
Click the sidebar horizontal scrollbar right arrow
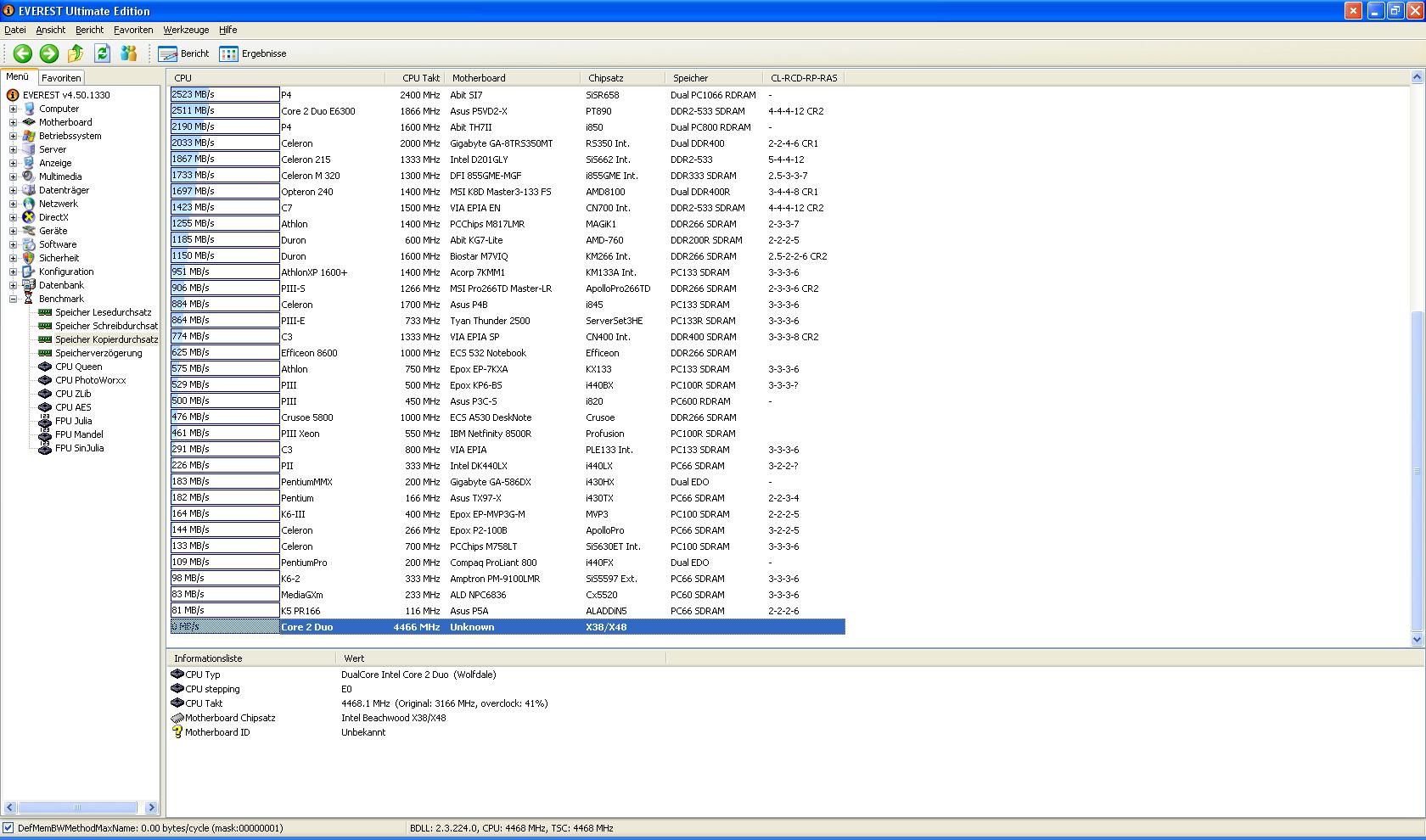tap(151, 807)
